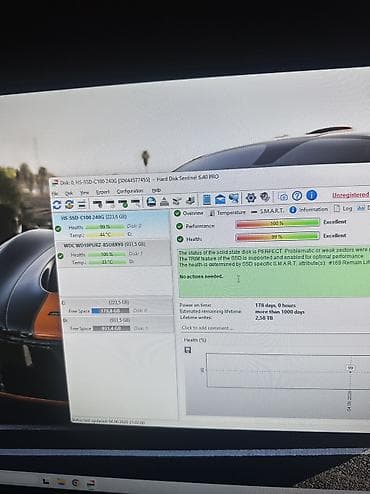This screenshot has width=370, height=494.
Task: Switch to the Information tab
Action: [x=309, y=209]
